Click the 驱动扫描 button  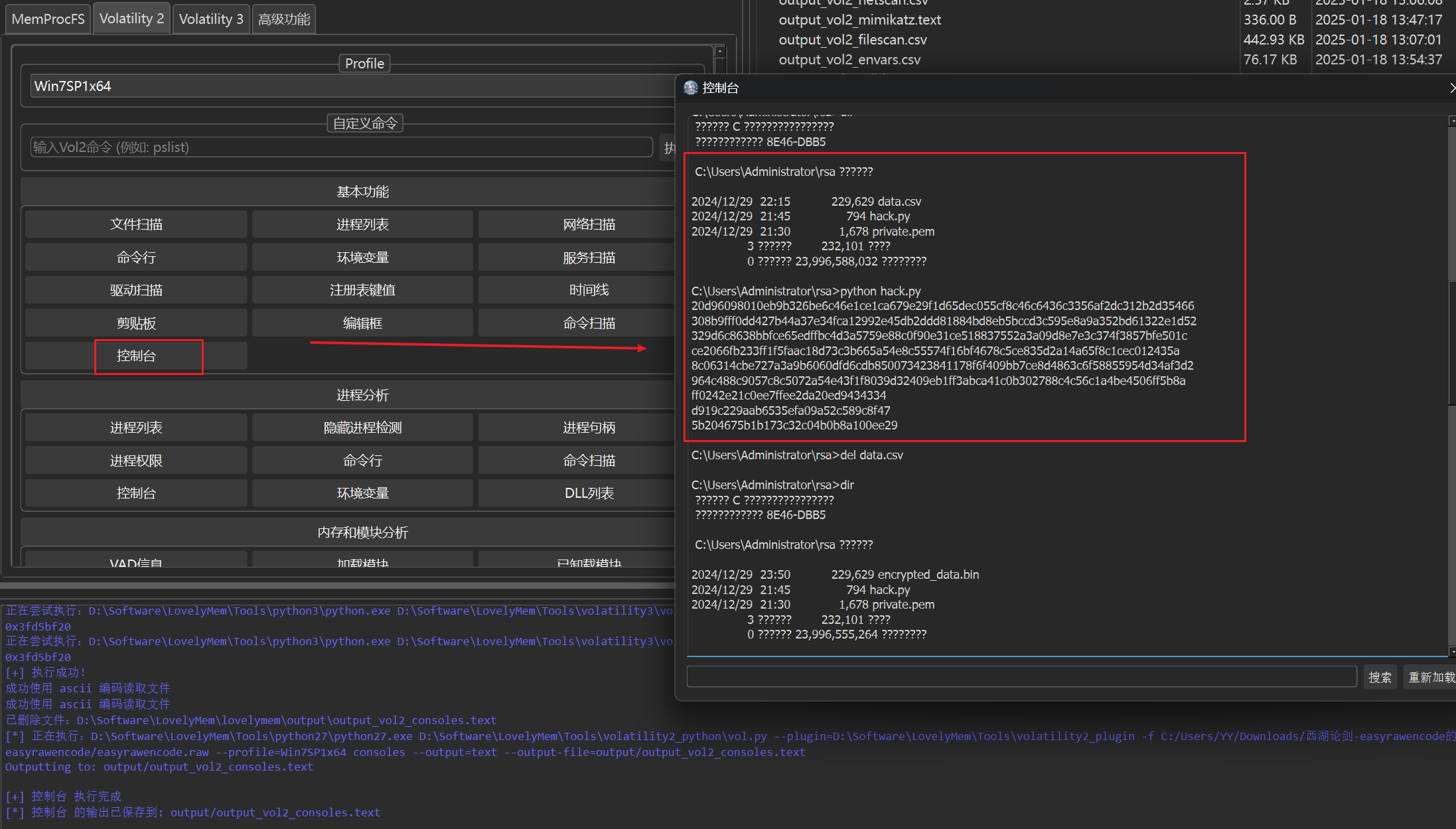pos(136,290)
